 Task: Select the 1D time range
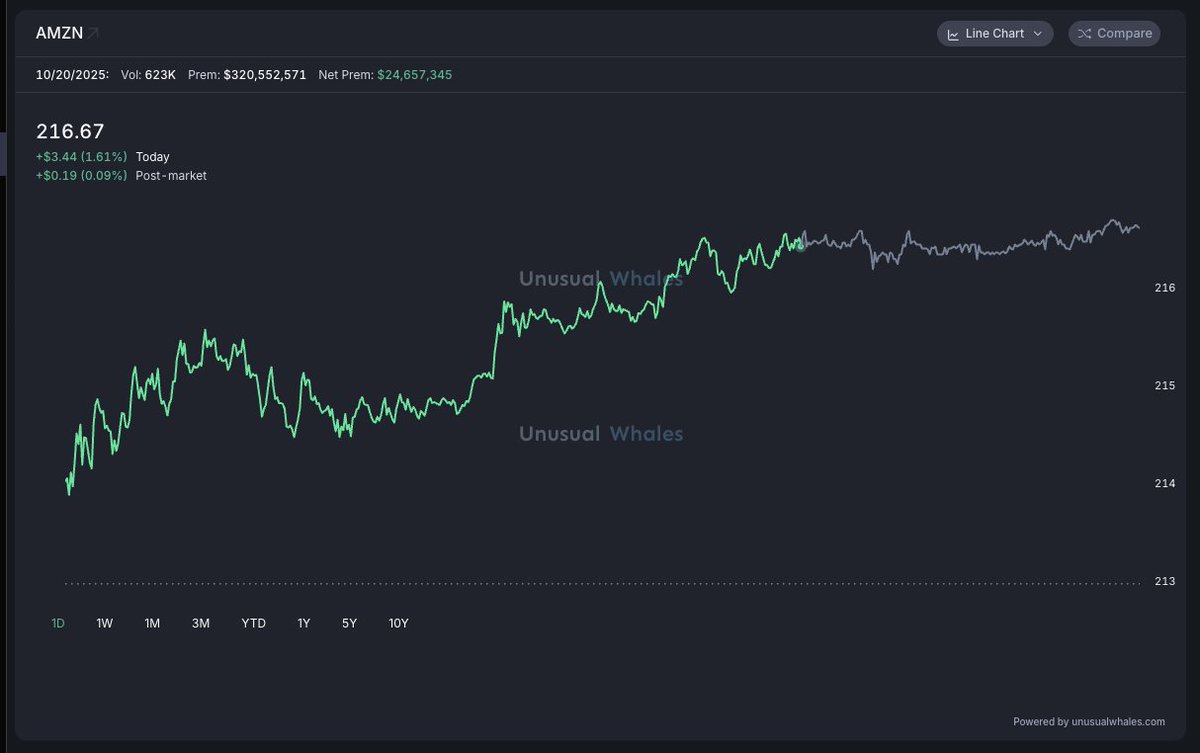58,623
